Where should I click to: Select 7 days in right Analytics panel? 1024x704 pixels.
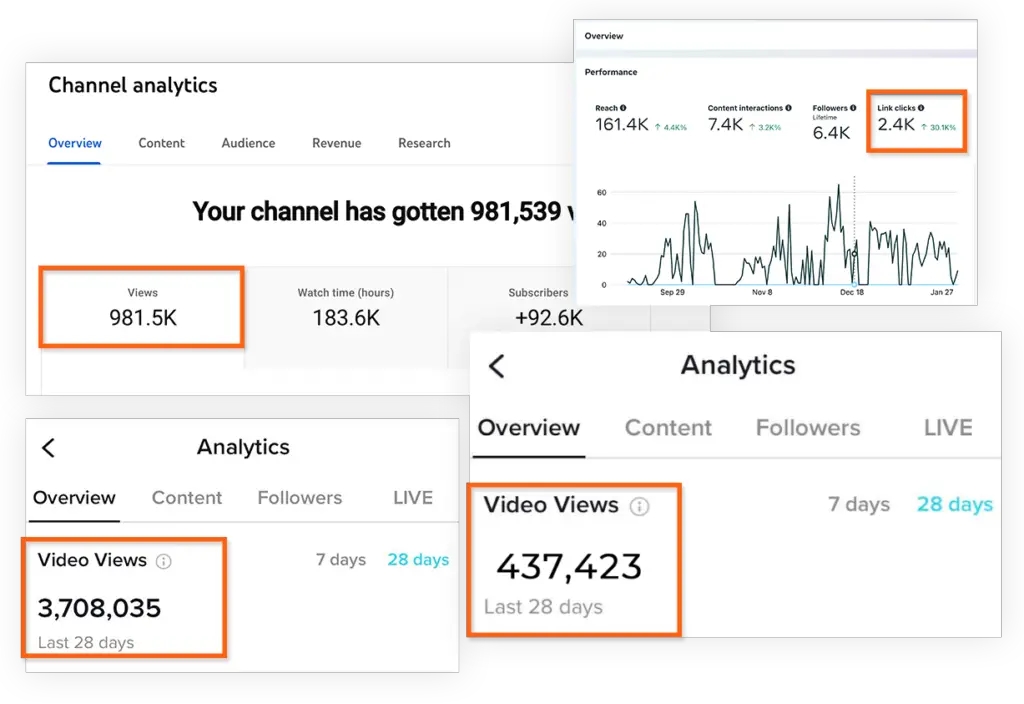tap(859, 504)
